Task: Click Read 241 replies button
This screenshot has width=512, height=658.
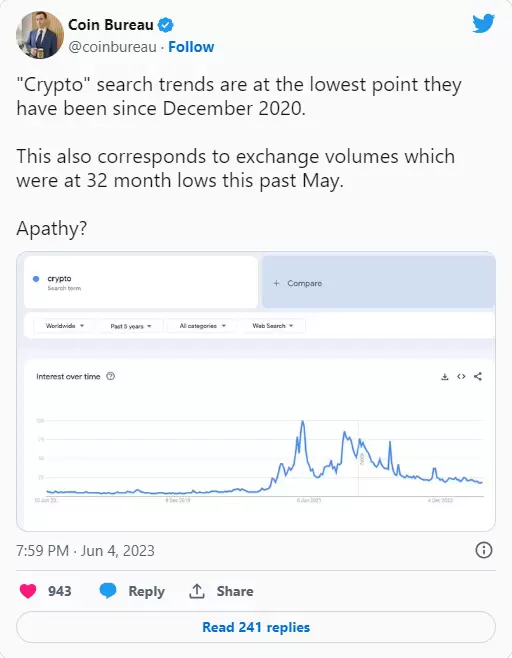Action: point(256,627)
